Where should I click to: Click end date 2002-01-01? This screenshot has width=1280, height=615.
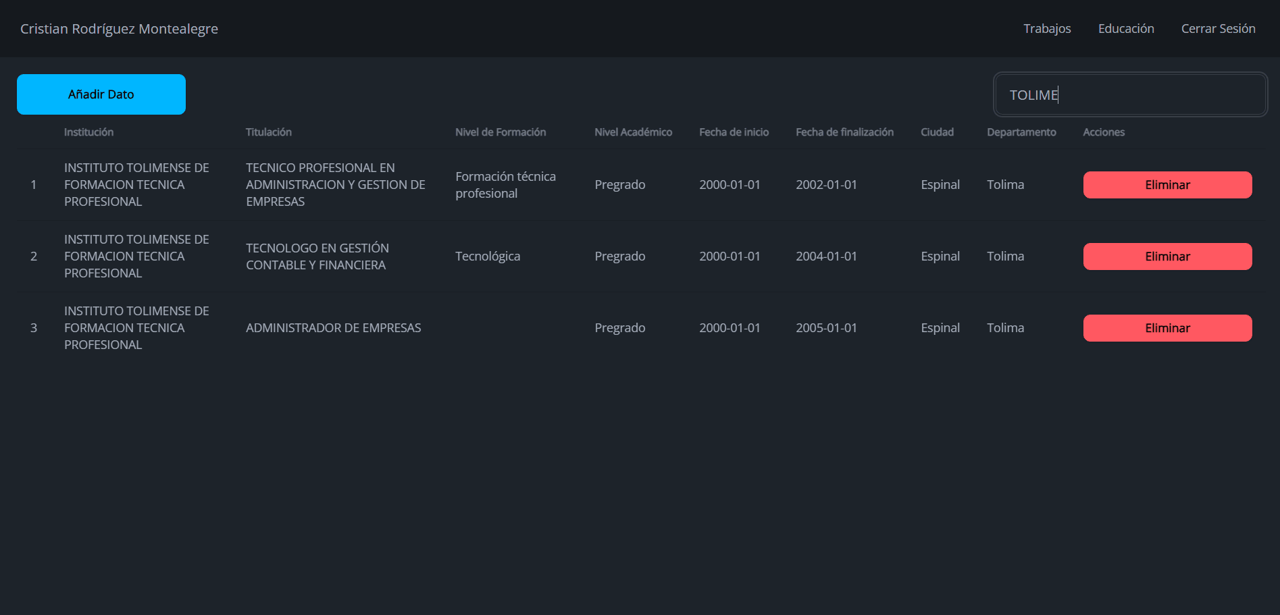[x=826, y=185]
